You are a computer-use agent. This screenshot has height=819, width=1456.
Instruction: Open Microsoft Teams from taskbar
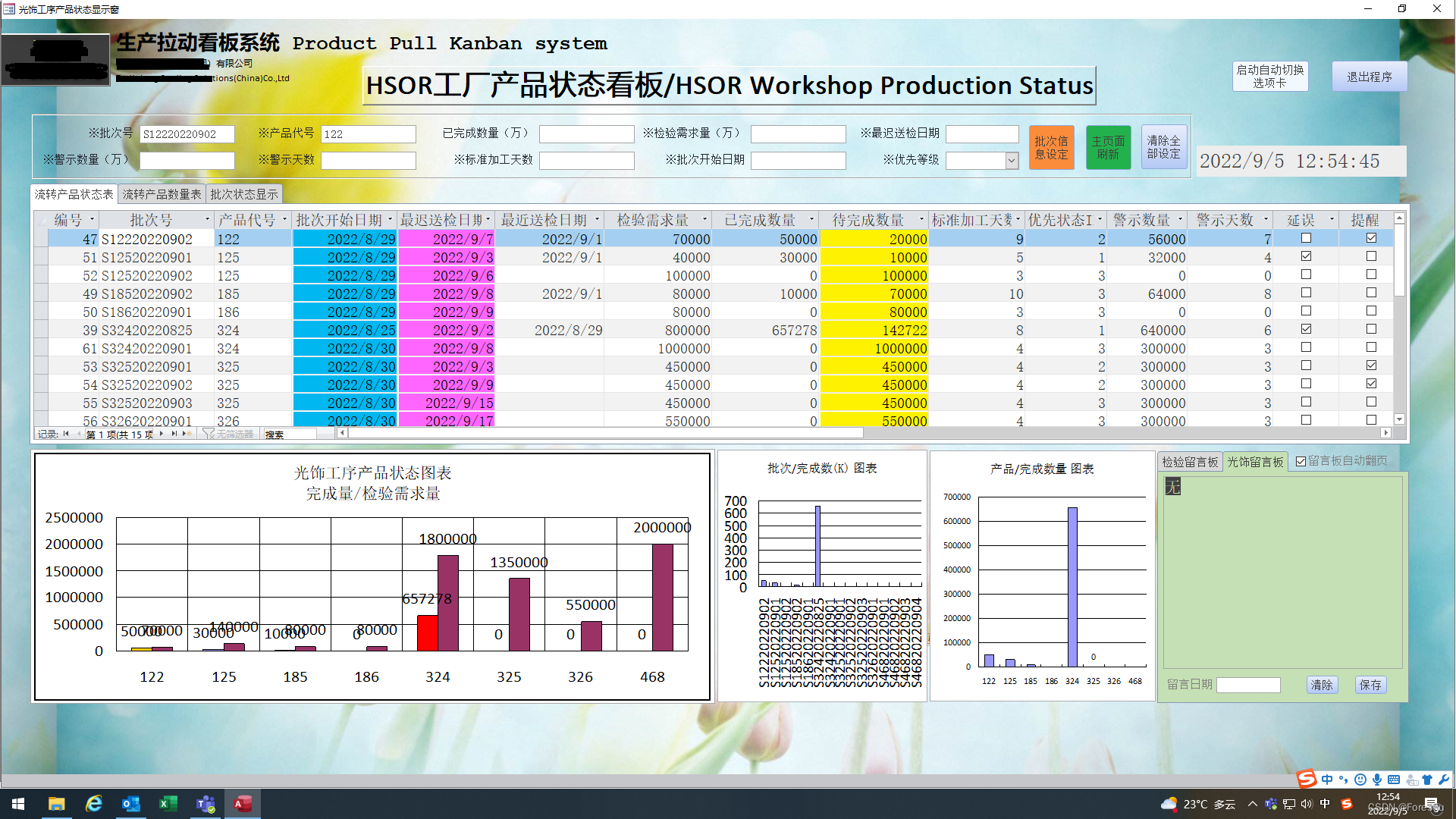tap(205, 804)
